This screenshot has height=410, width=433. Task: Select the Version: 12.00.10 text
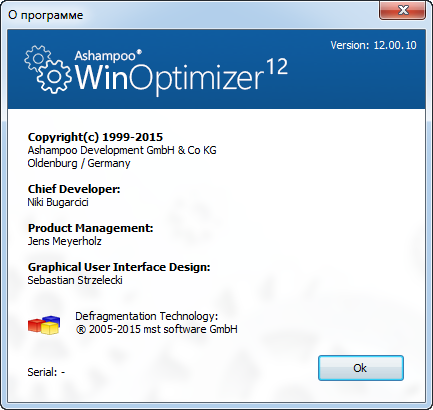click(x=373, y=45)
